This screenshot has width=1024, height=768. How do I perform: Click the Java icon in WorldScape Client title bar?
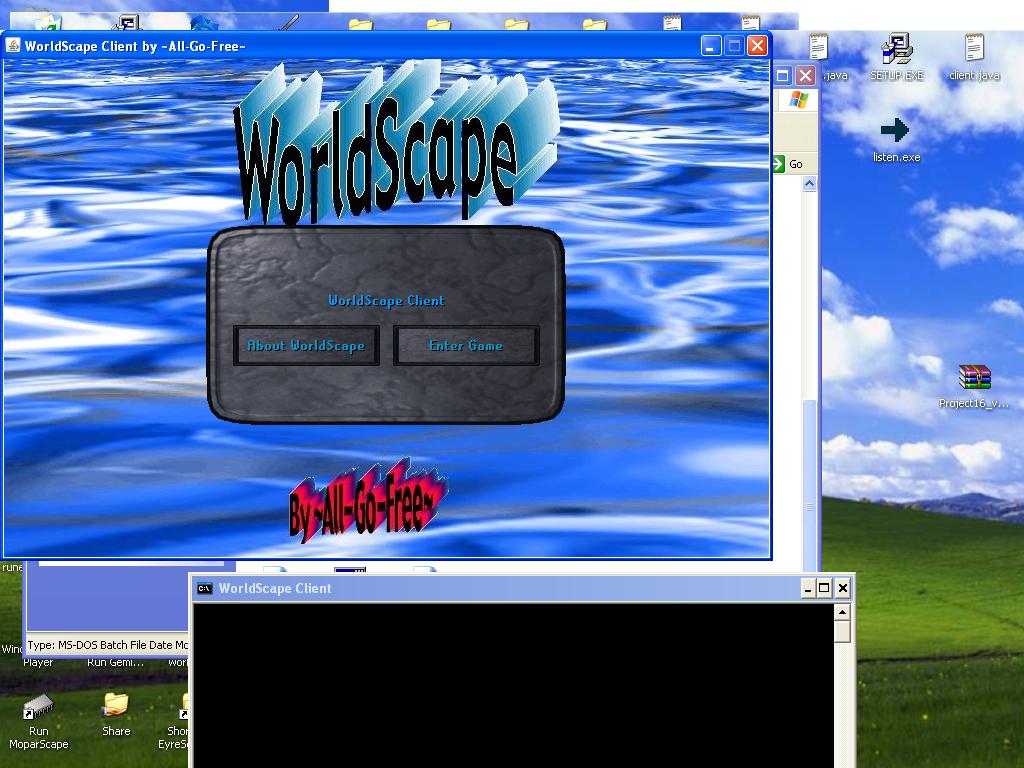[x=12, y=46]
